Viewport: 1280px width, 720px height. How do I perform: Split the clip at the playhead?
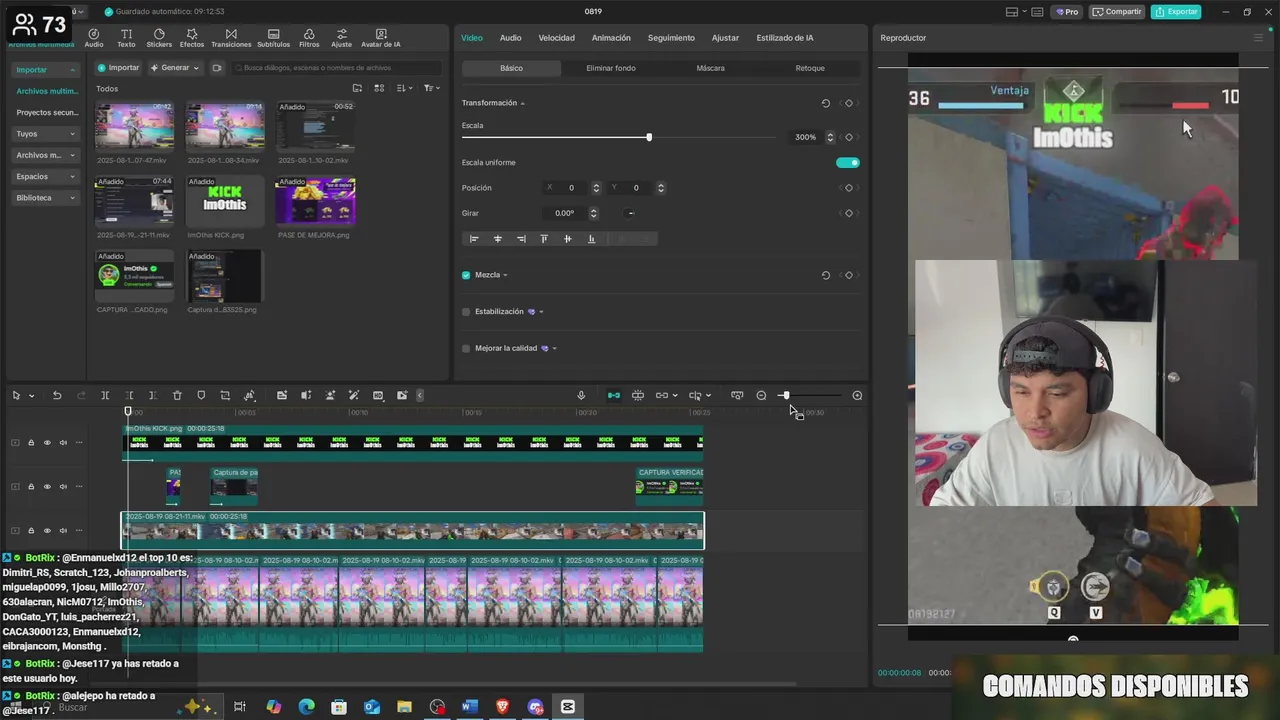pyautogui.click(x=105, y=395)
